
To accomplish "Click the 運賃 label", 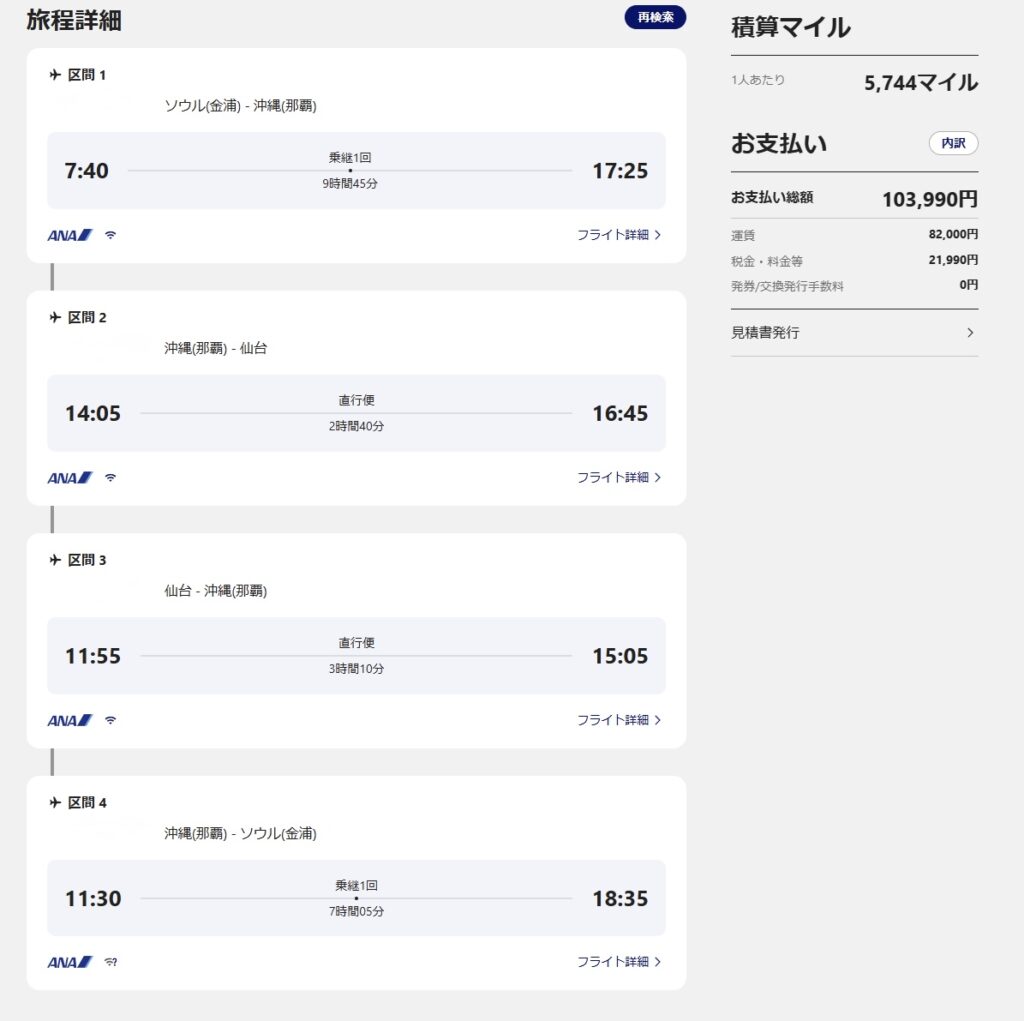I will coord(743,235).
